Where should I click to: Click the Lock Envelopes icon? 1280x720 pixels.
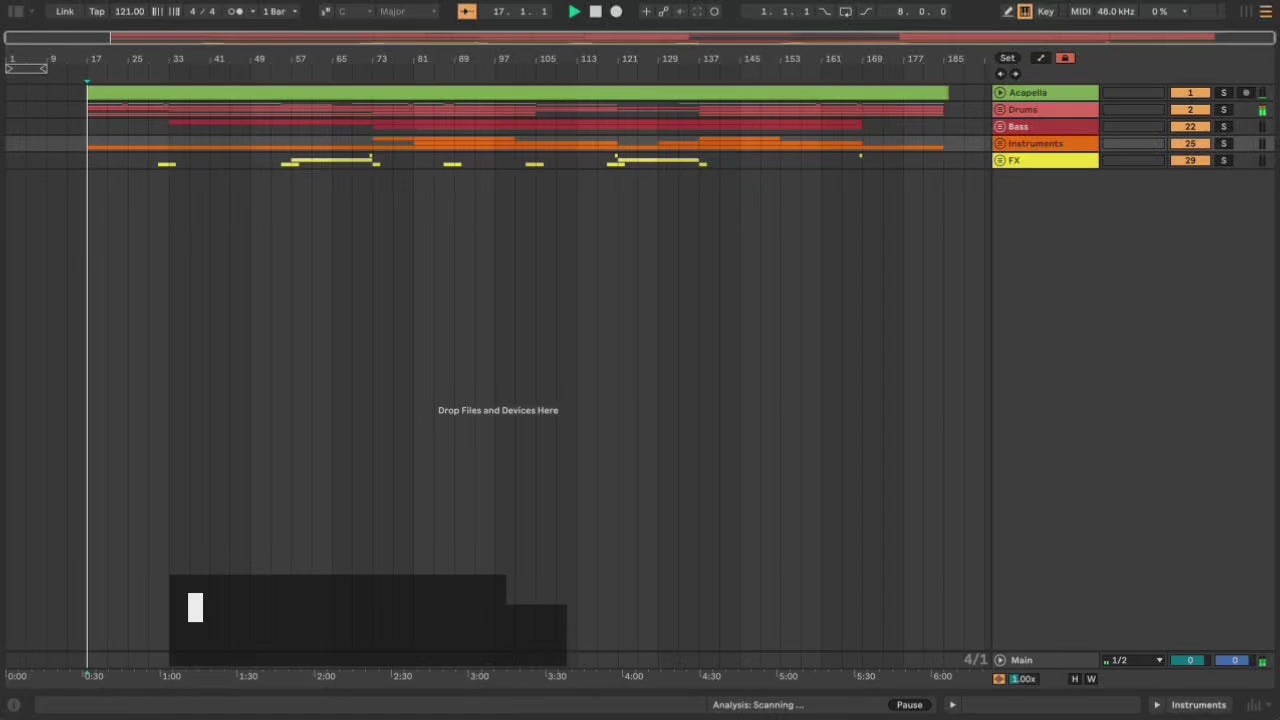pyautogui.click(x=1065, y=58)
